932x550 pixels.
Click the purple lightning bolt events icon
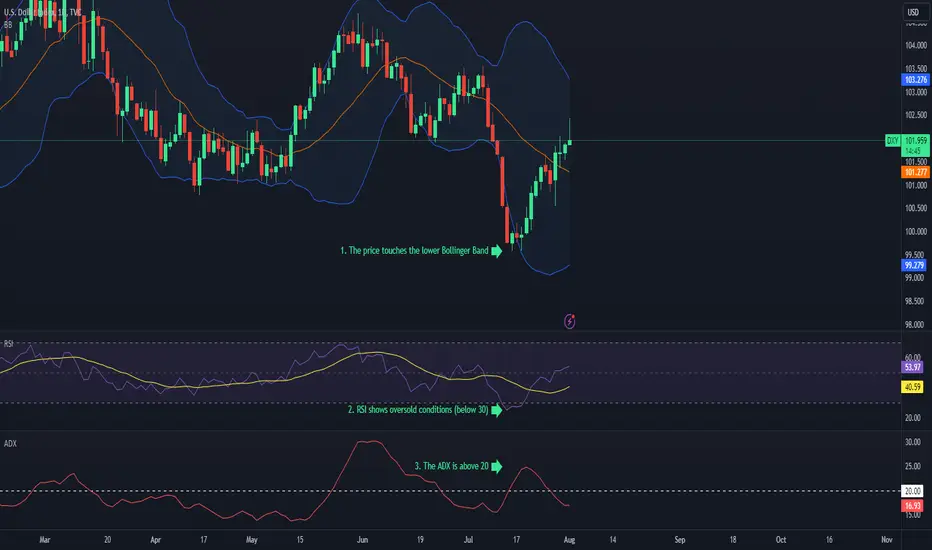point(569,322)
